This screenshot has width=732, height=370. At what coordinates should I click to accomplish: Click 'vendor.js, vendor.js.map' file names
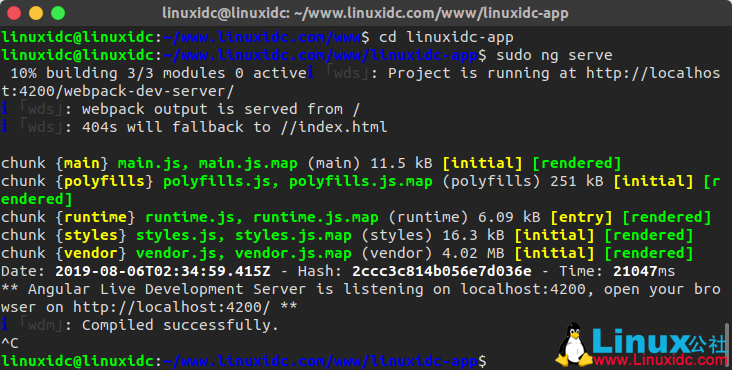coord(244,253)
